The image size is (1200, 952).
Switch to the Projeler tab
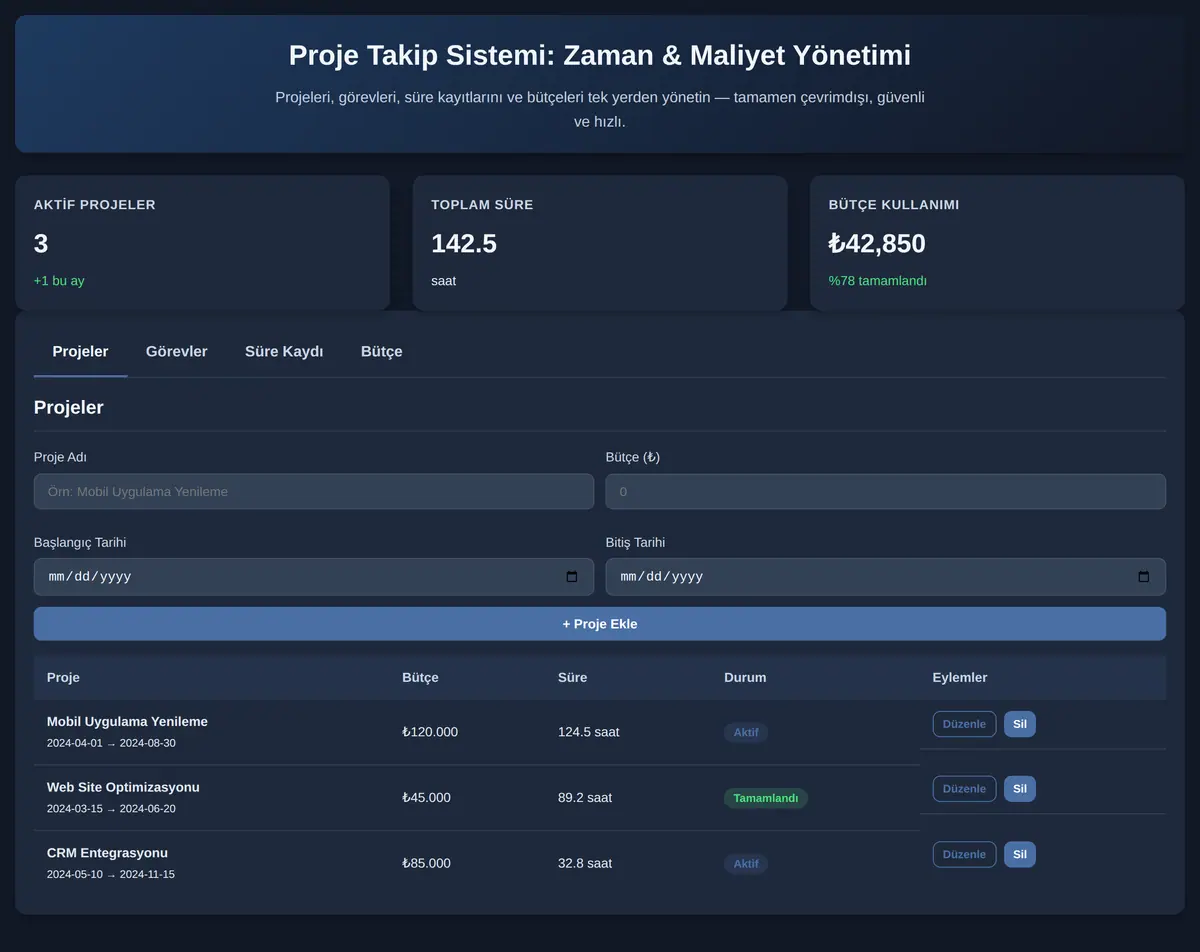tap(80, 352)
